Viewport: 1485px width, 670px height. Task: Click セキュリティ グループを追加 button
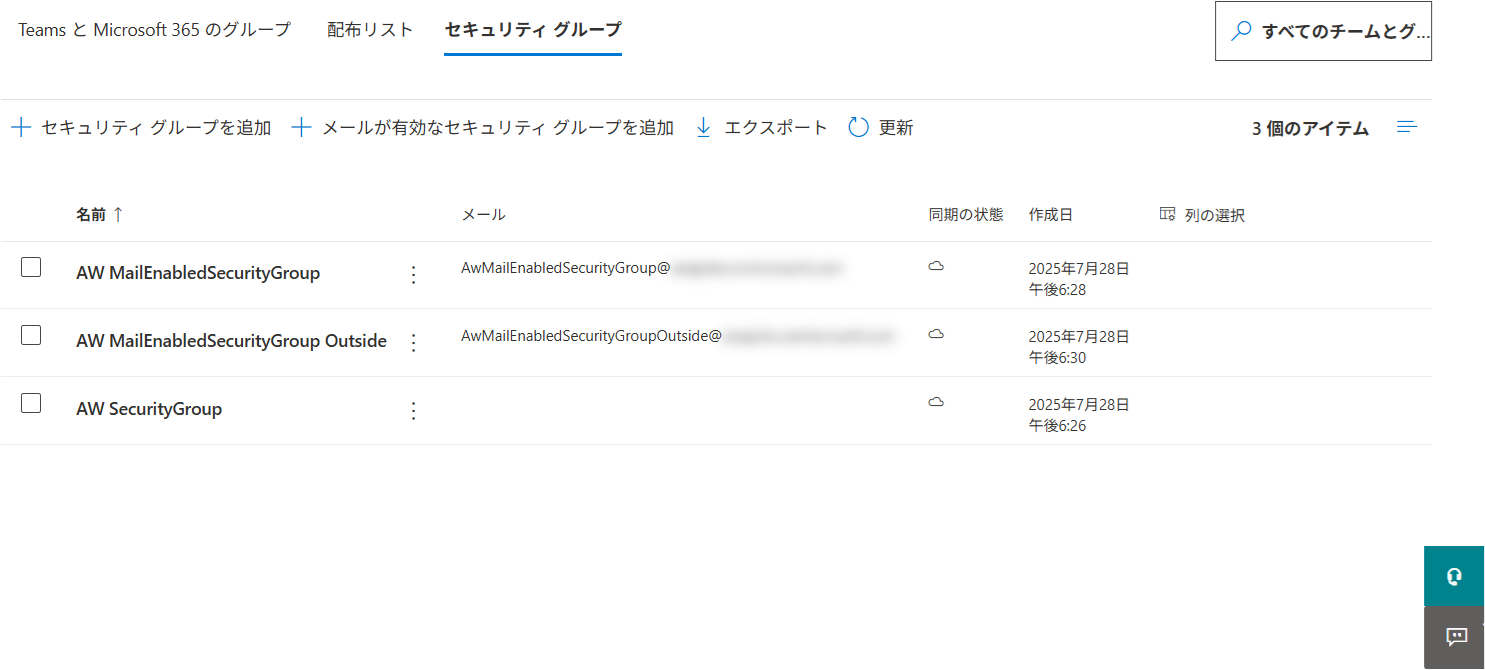coord(141,128)
